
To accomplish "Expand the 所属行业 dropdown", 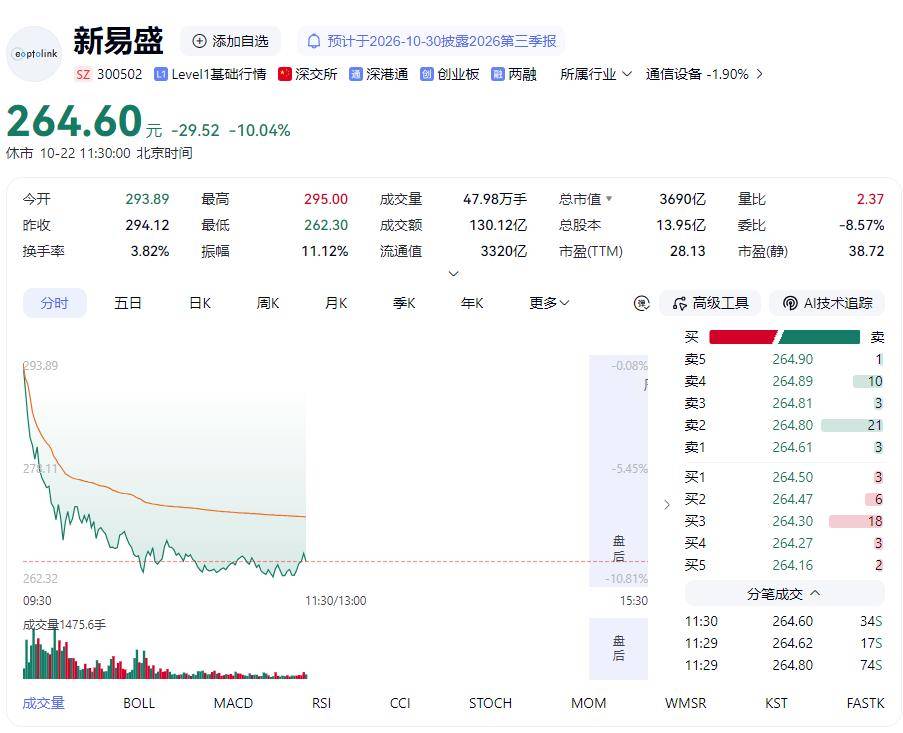I will click(596, 74).
